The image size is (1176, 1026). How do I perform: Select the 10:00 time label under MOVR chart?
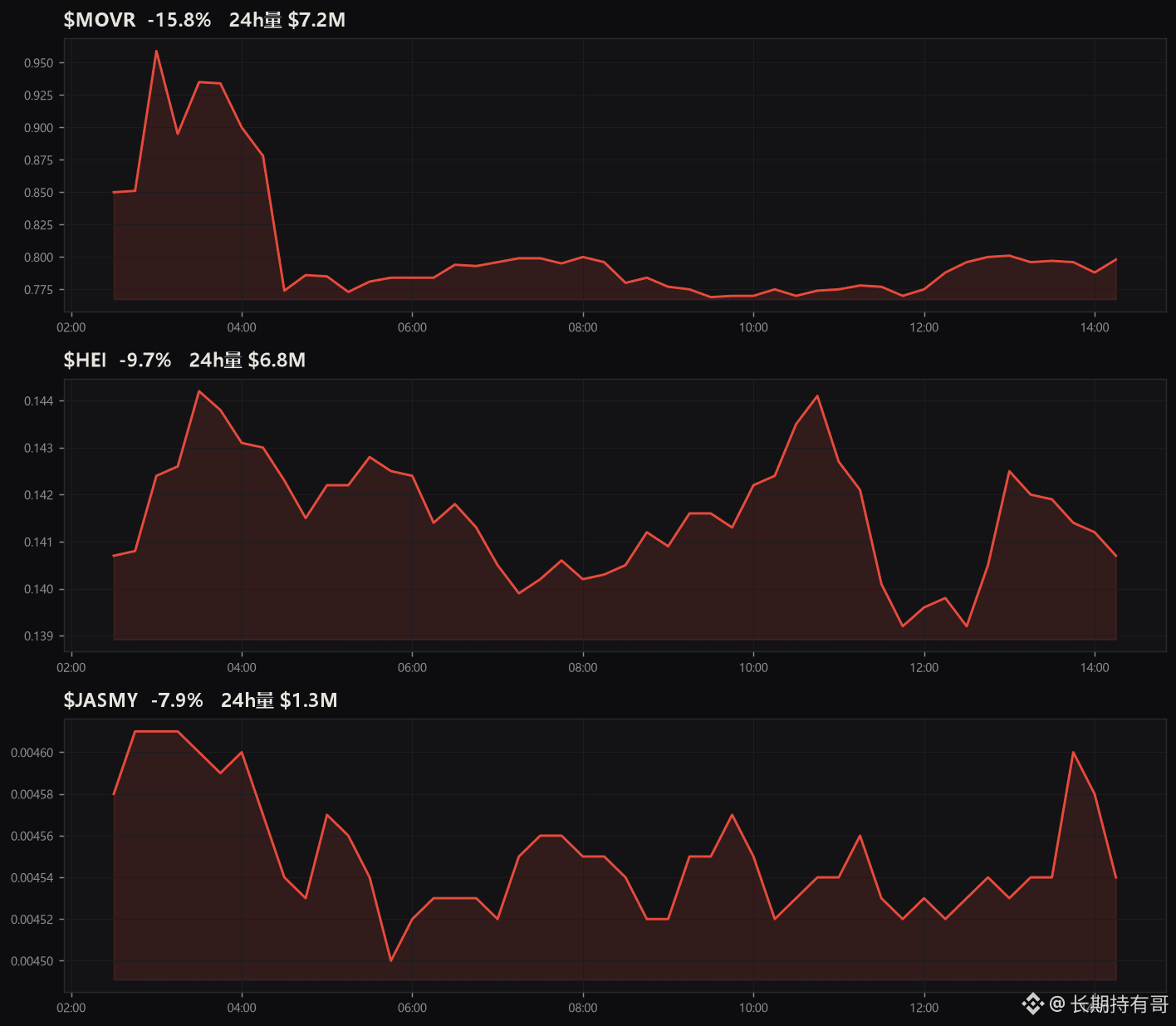point(754,327)
